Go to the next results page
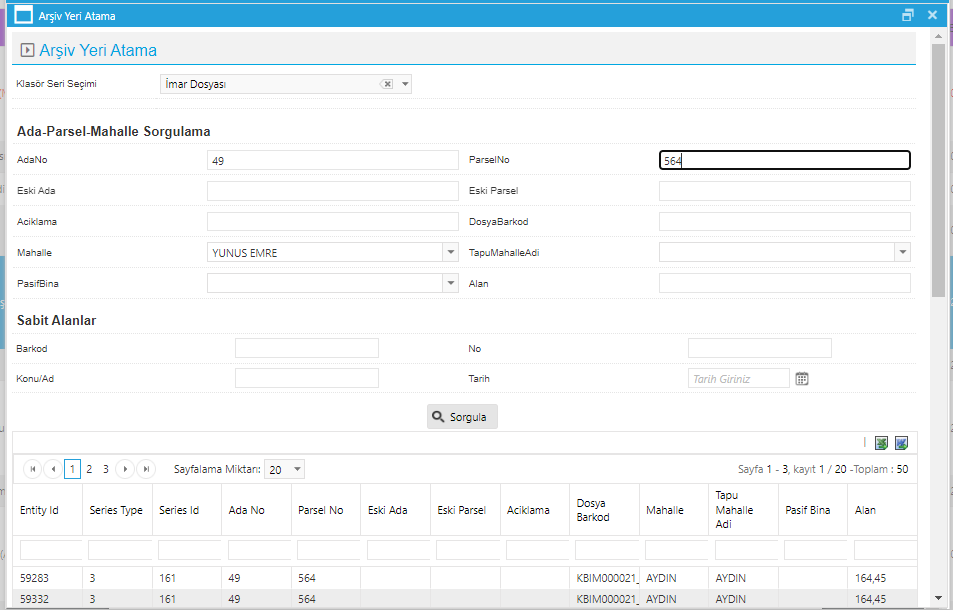The width and height of the screenshot is (953, 610). coord(125,469)
